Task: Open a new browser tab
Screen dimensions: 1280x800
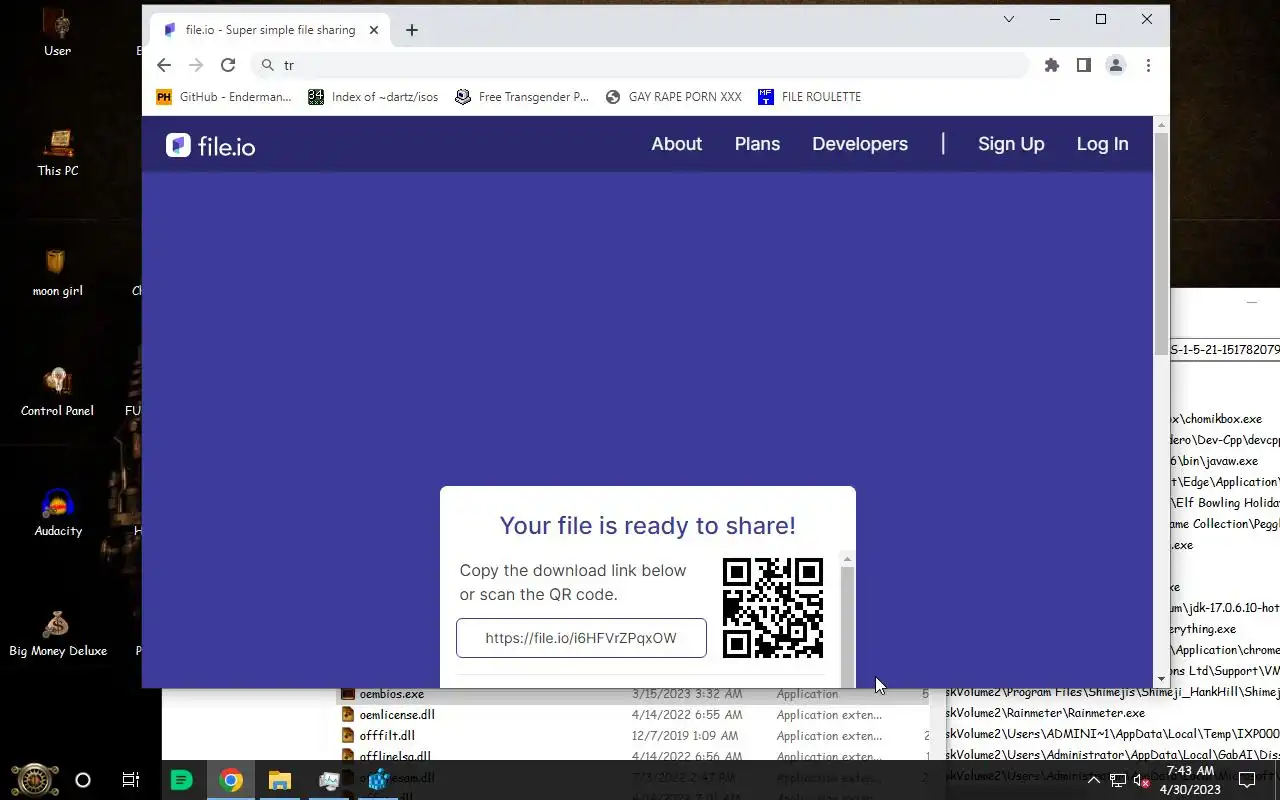Action: click(x=412, y=30)
